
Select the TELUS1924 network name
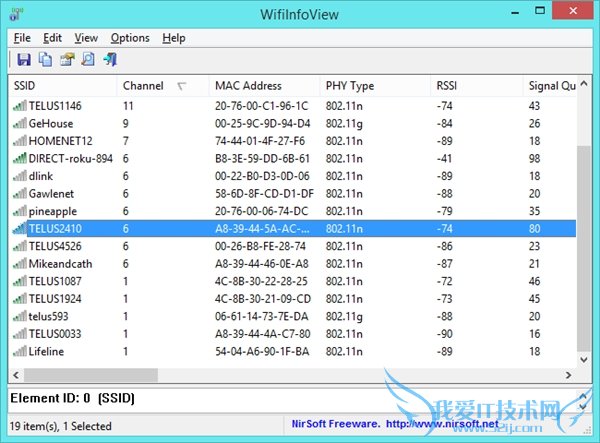pos(55,299)
